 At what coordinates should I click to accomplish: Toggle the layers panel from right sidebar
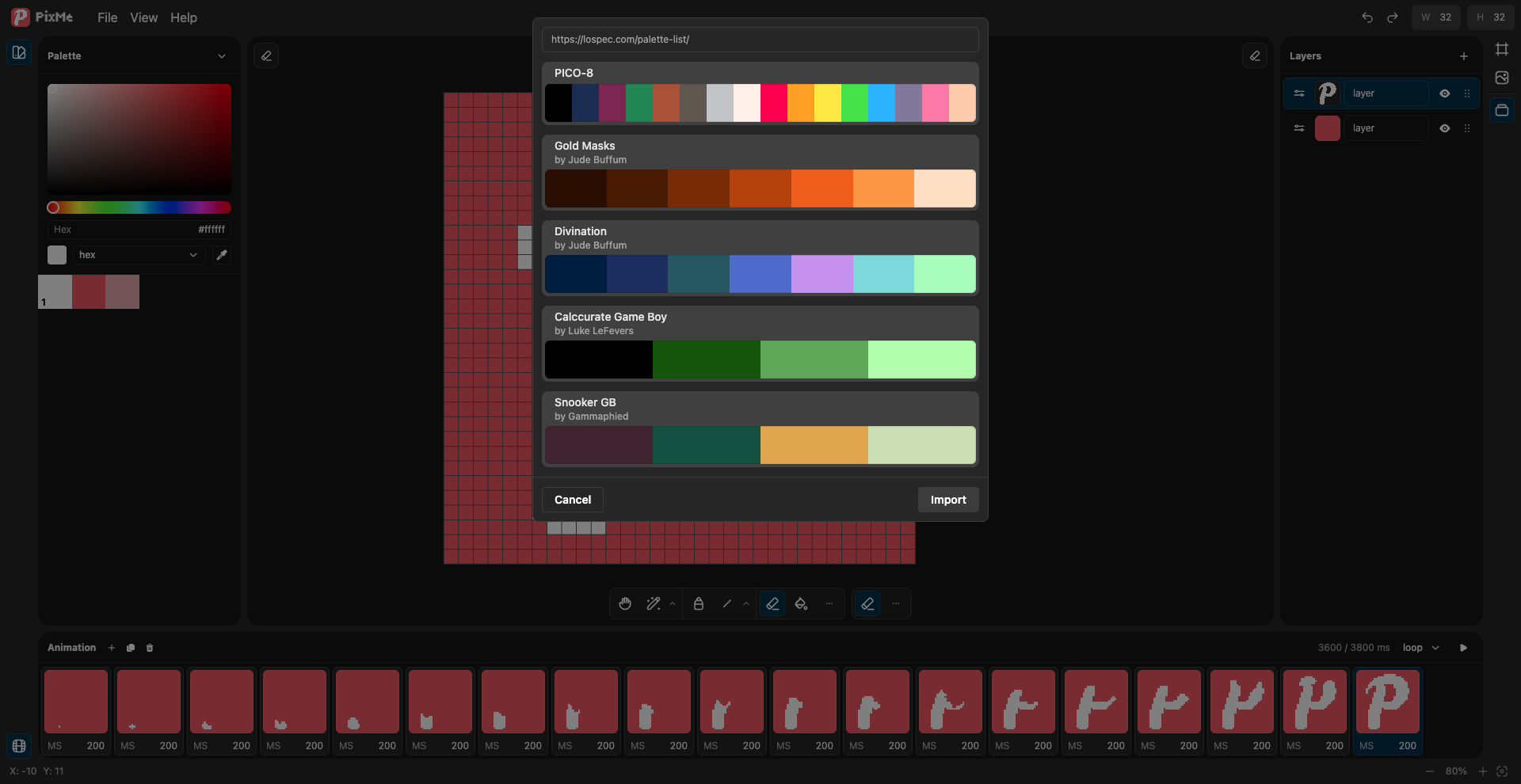(x=1502, y=110)
